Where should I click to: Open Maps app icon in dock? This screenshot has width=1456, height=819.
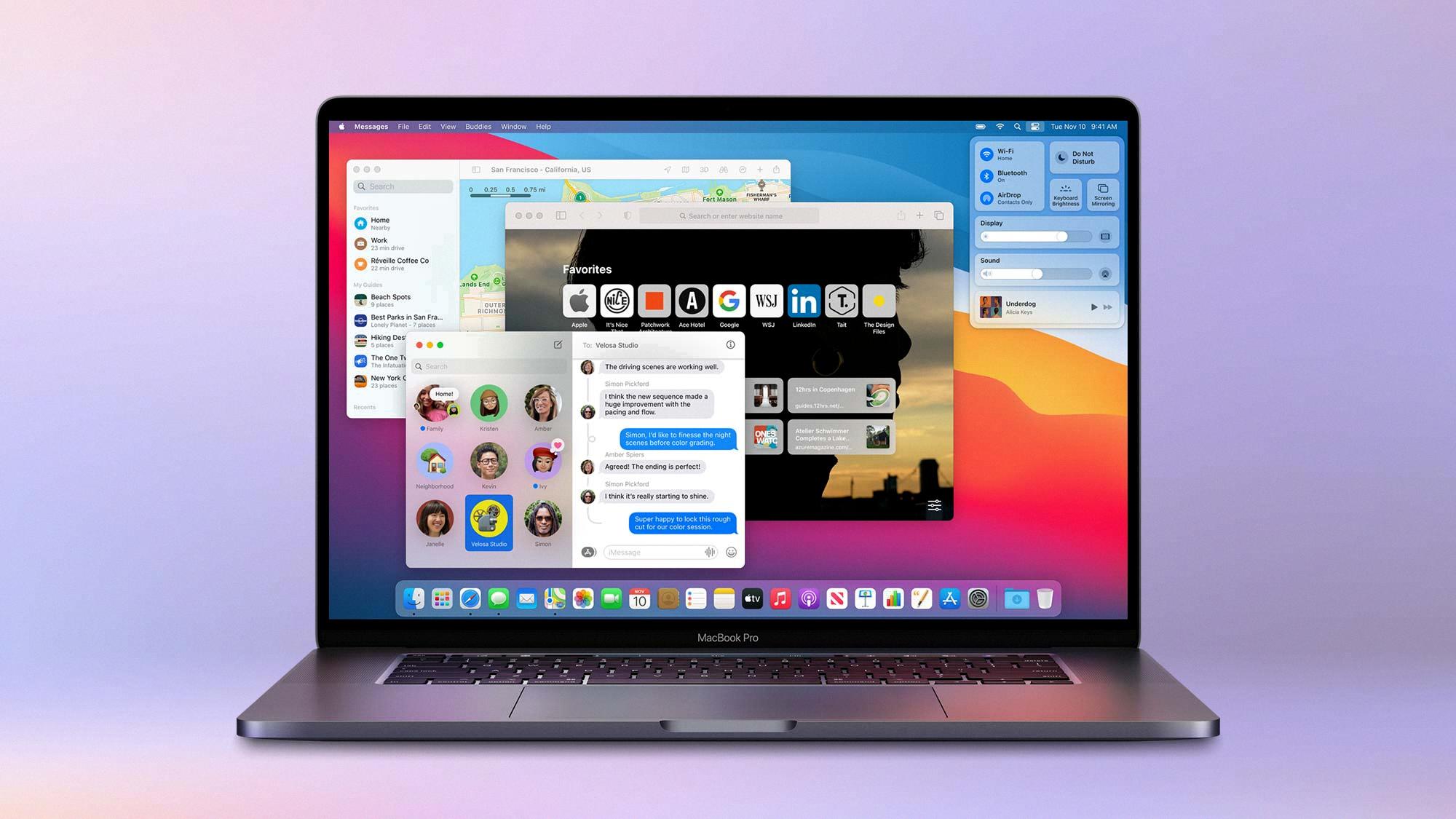click(555, 598)
